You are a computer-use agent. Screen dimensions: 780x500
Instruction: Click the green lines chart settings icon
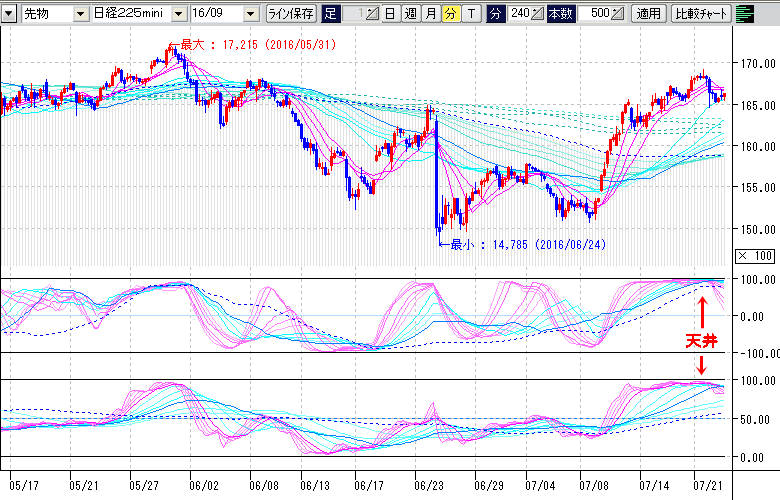point(744,14)
